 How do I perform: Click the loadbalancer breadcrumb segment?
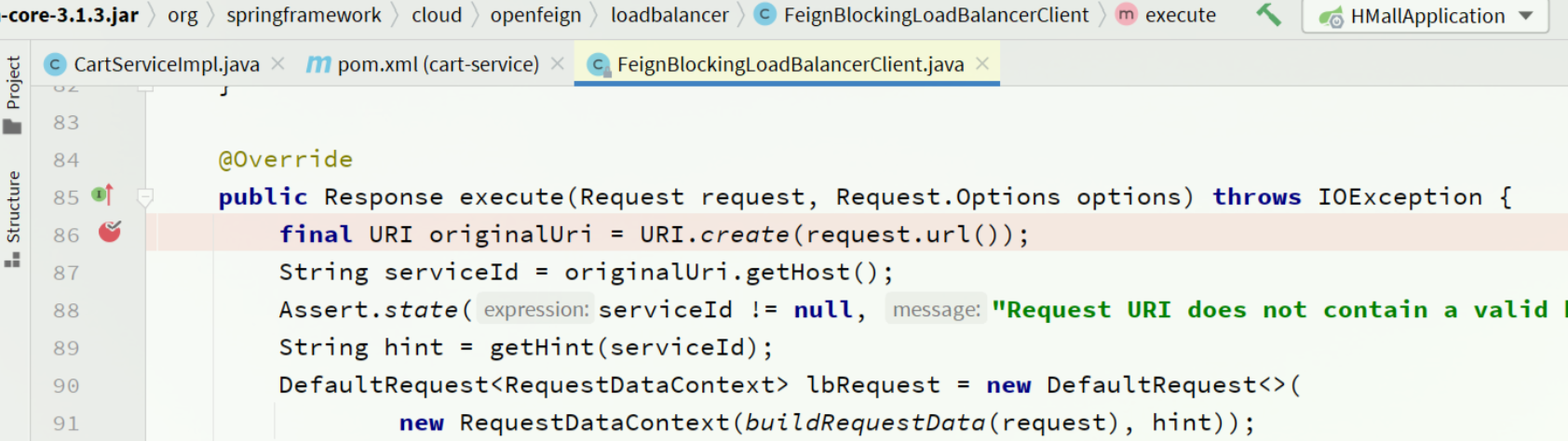[669, 15]
